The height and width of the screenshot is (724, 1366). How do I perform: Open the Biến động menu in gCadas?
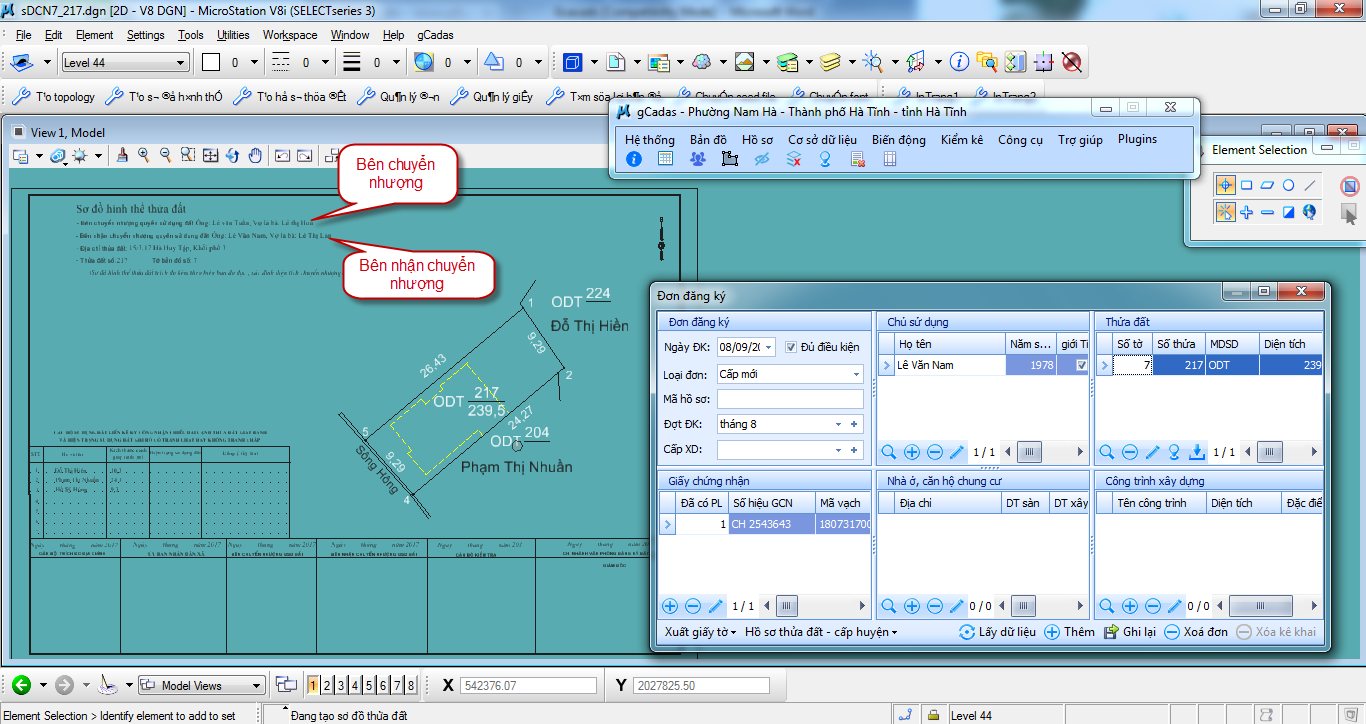pos(898,140)
